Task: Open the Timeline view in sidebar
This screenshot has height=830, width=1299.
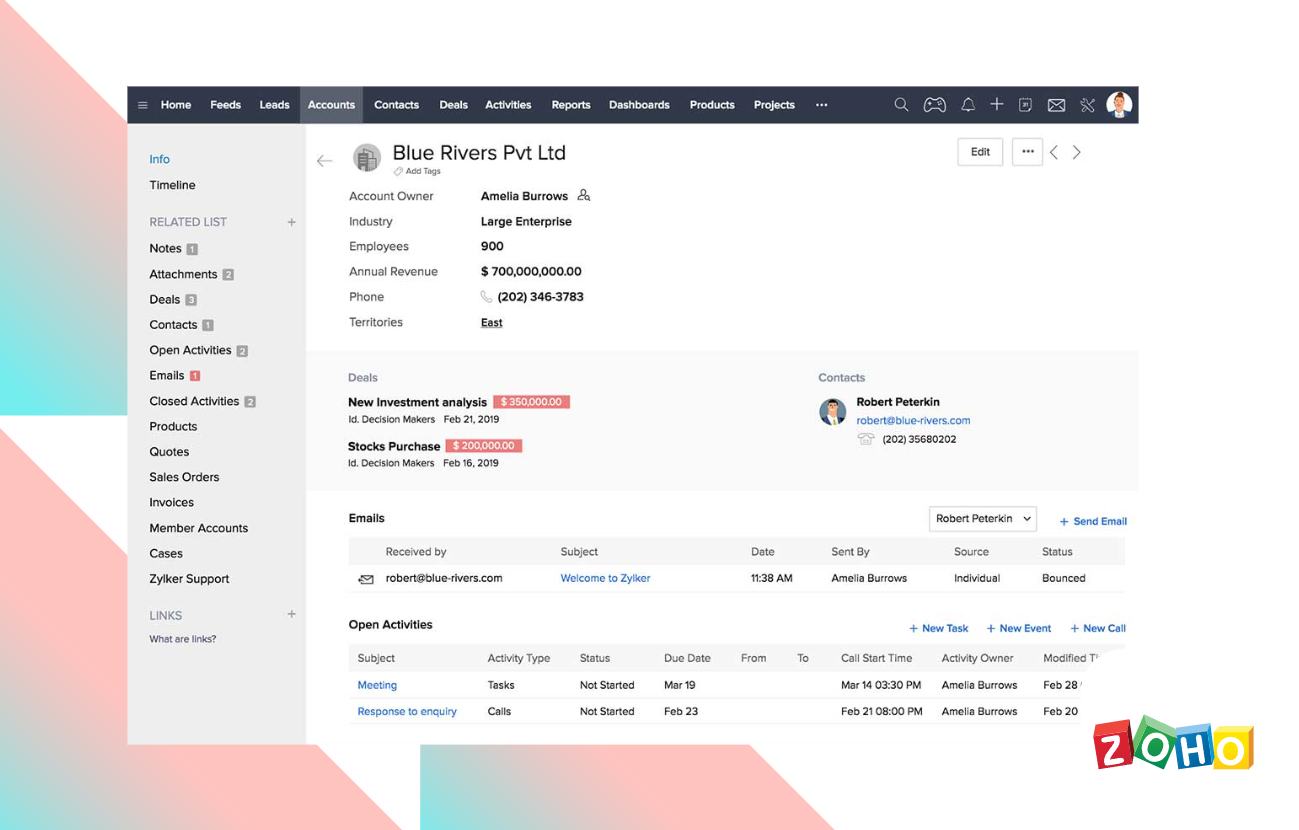Action: pos(172,185)
